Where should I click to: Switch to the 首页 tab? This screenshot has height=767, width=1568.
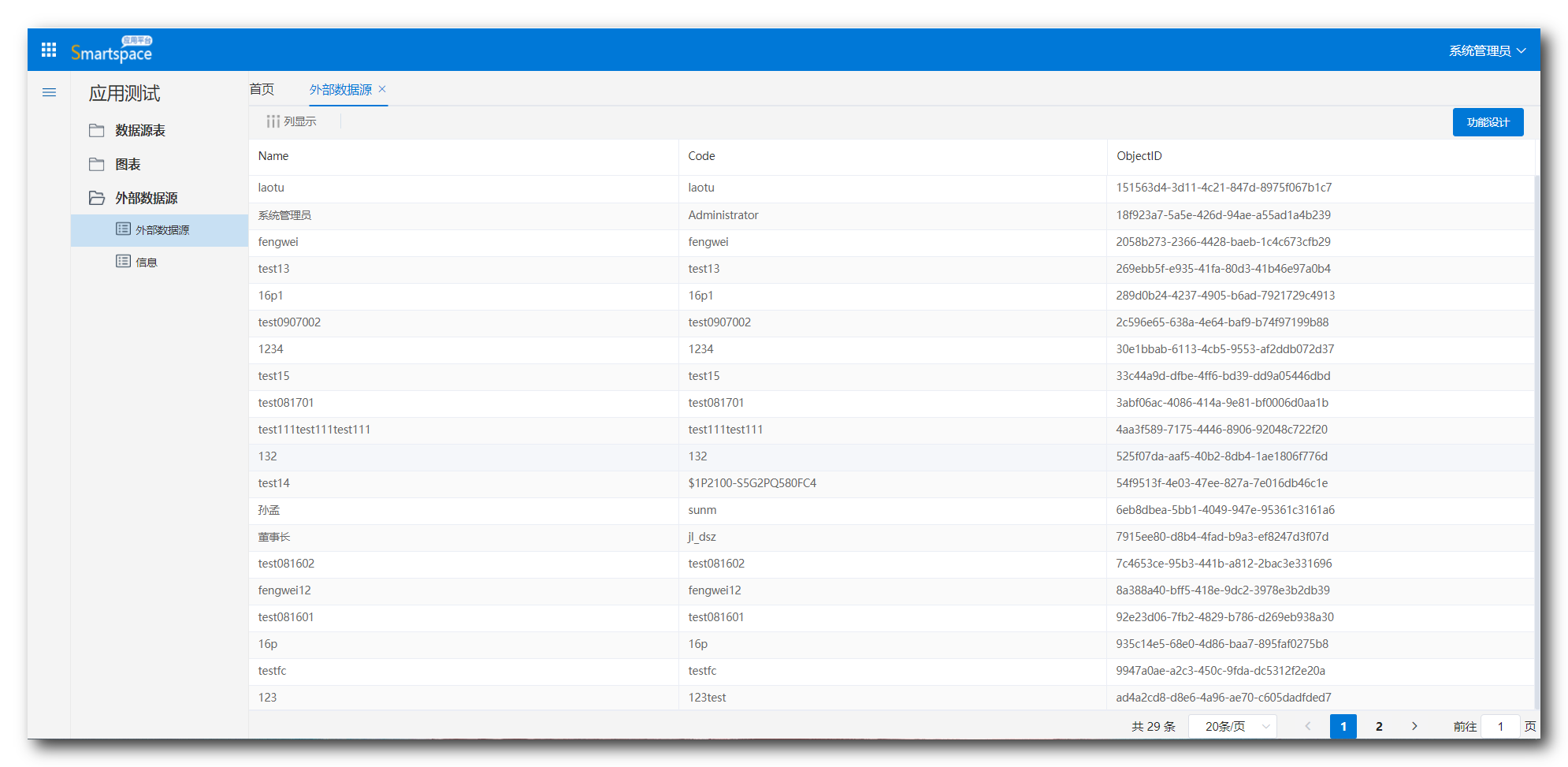tap(262, 89)
